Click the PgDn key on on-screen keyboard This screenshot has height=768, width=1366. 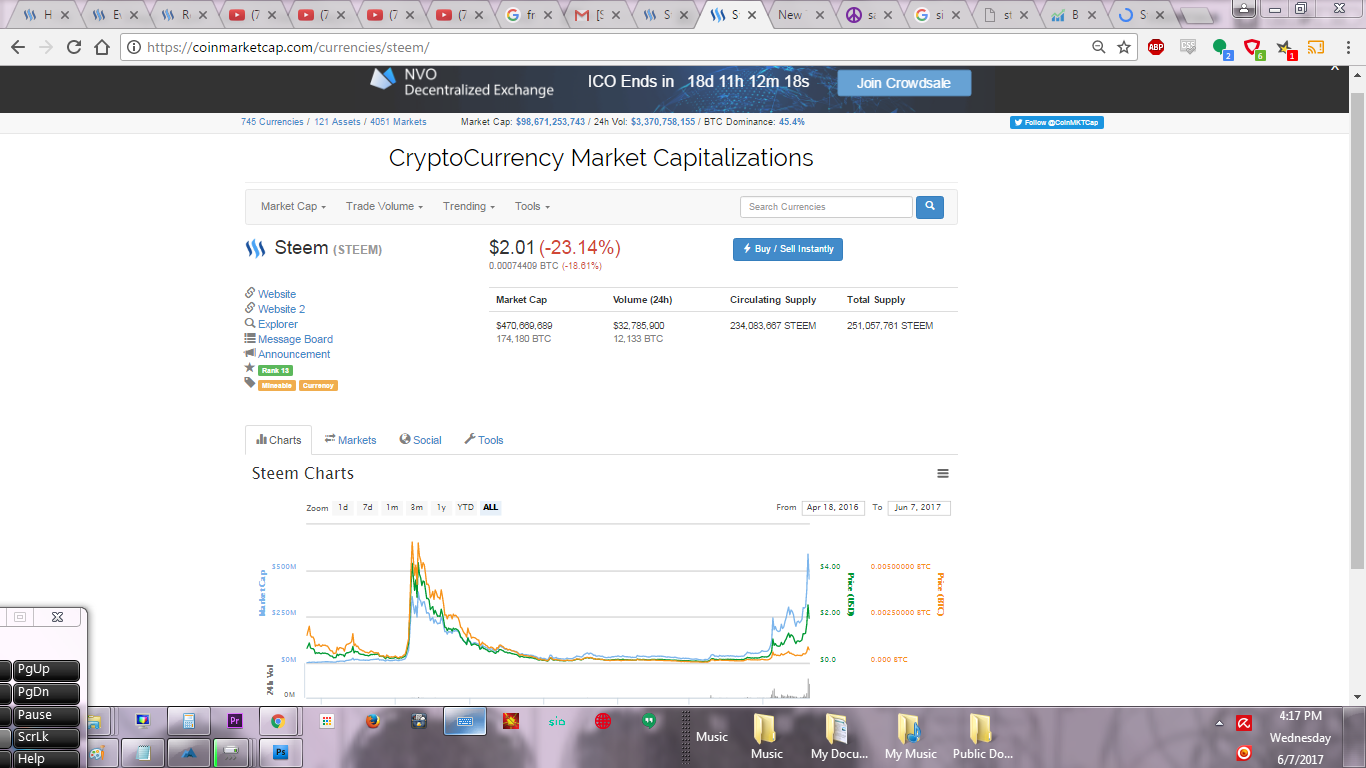point(44,692)
